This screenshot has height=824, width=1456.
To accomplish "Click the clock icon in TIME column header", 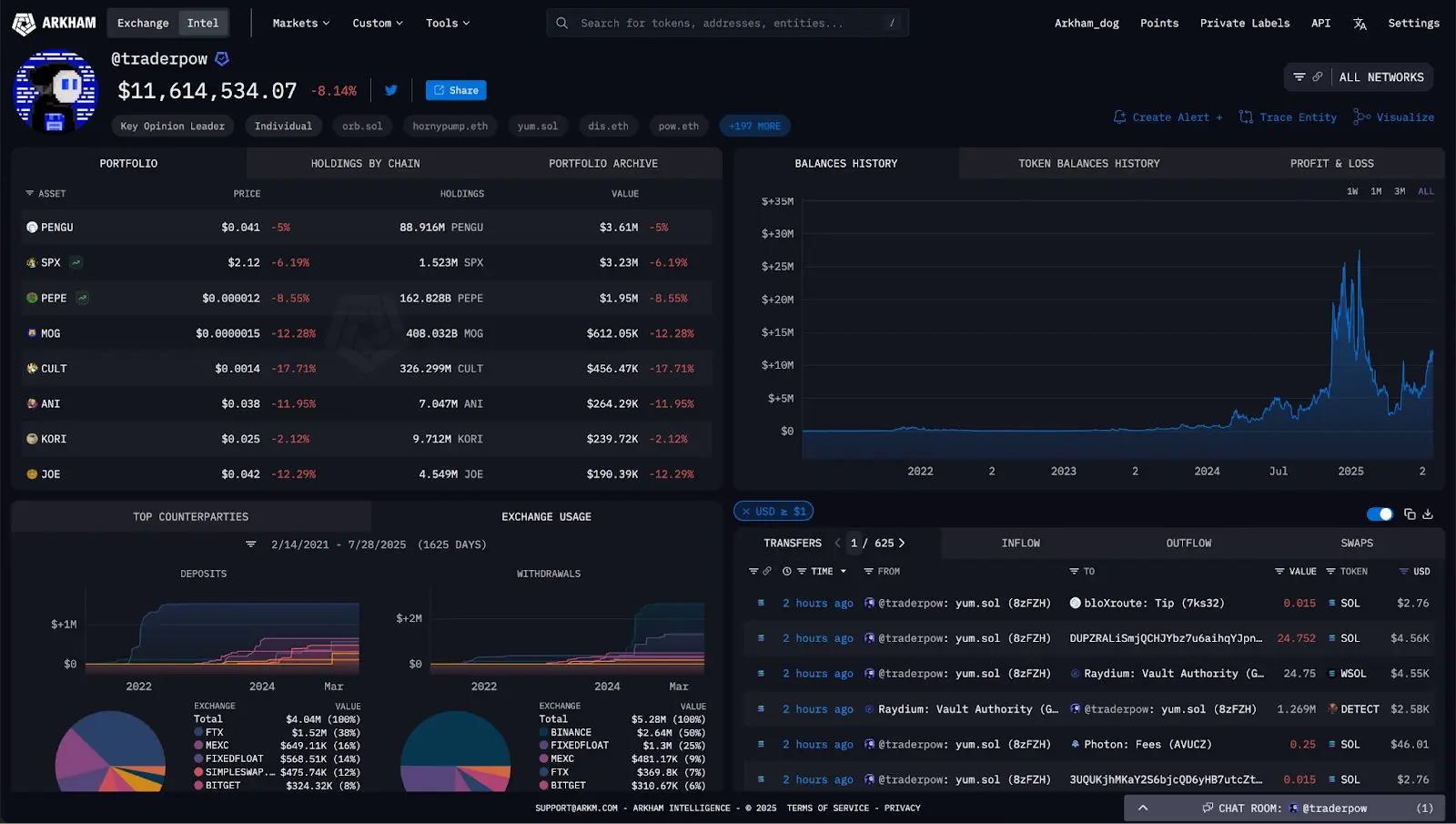I will [786, 571].
